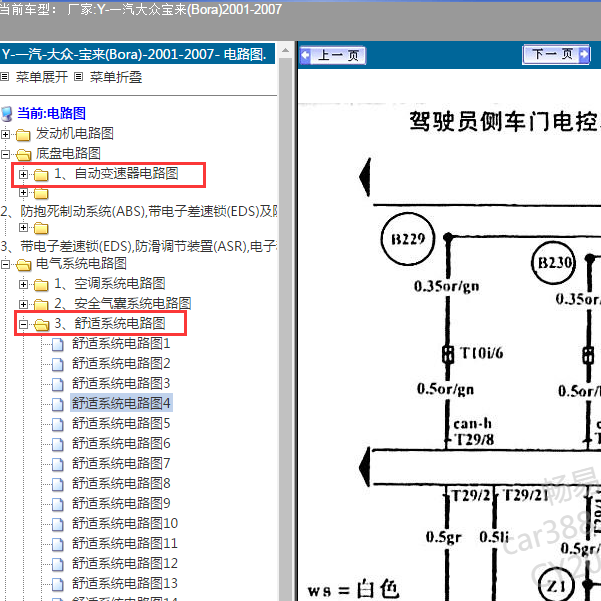Open 舒适系统电路图5 page
The image size is (601, 601).
121,424
